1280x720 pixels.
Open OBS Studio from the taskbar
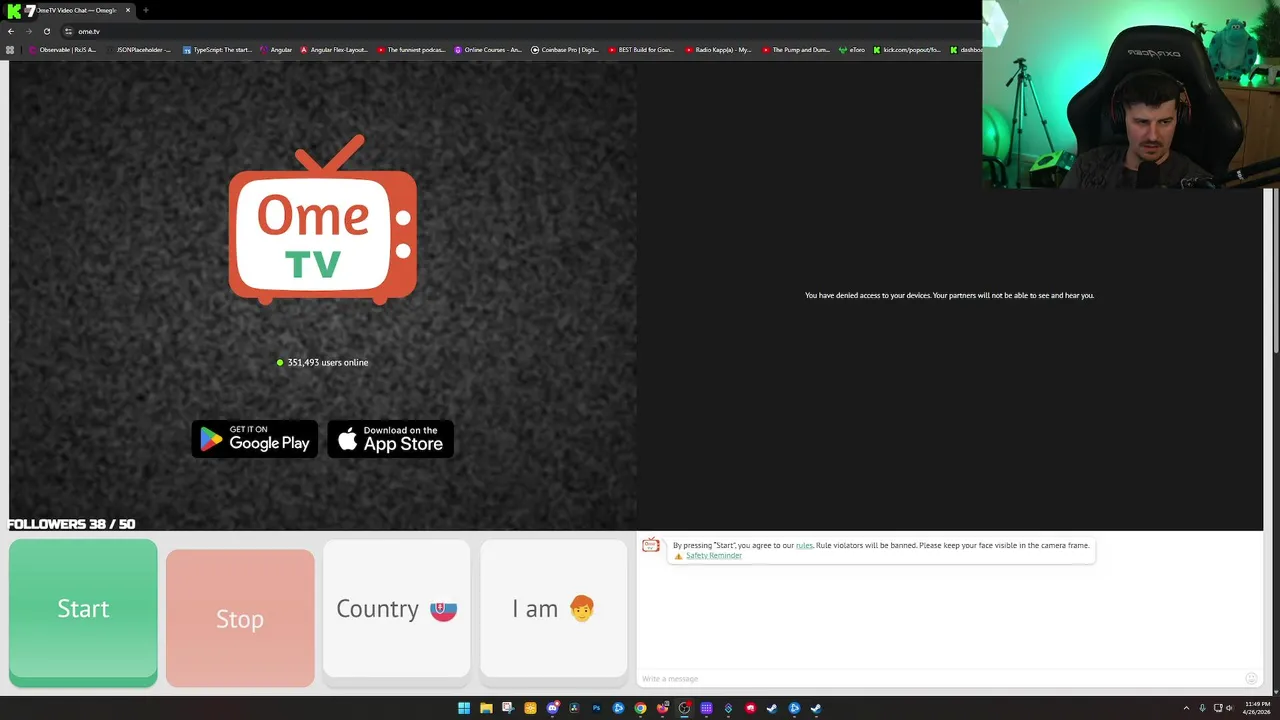pyautogui.click(x=684, y=708)
